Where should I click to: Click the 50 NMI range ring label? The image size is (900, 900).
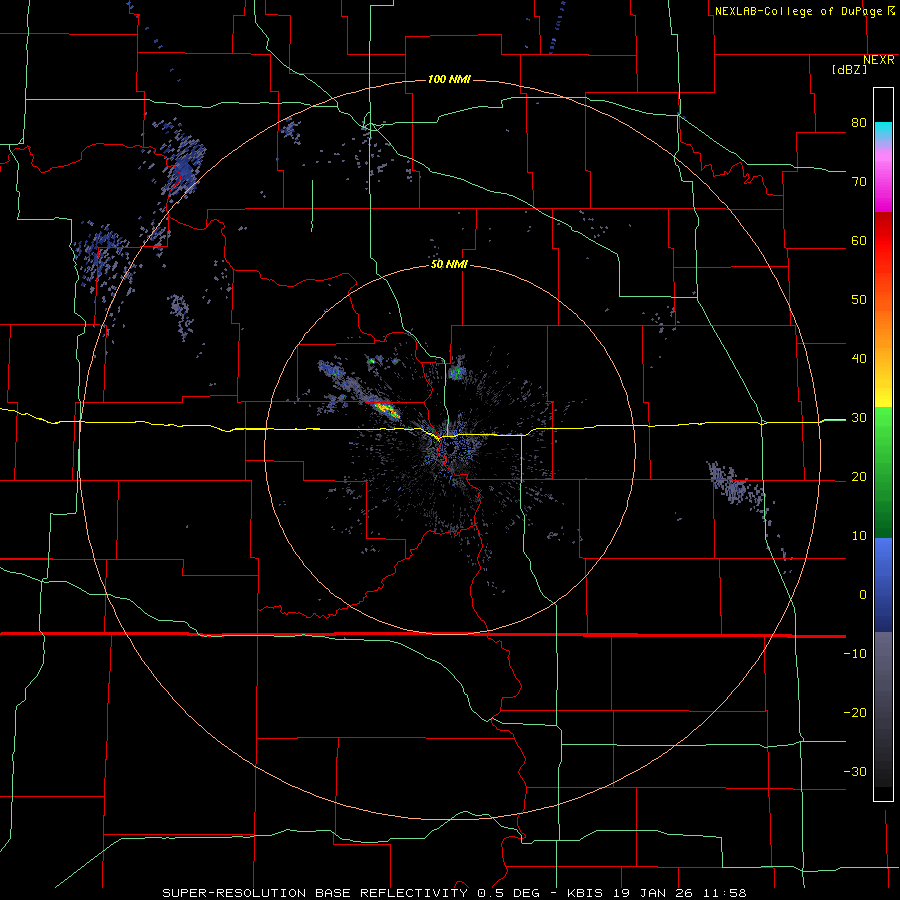[x=449, y=265]
